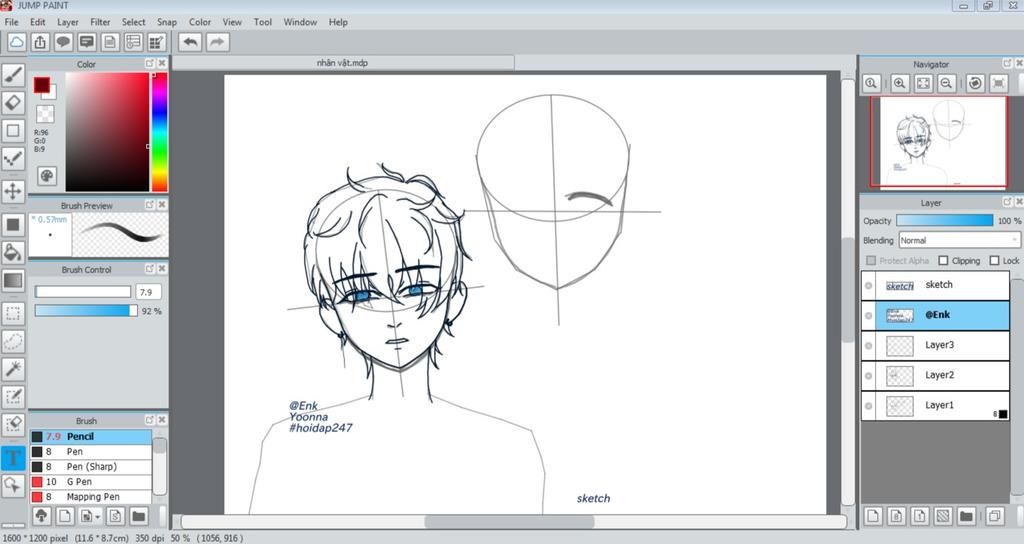The height and width of the screenshot is (544, 1024).
Task: Click the cloud icon in the top toolbar
Action: pos(17,42)
